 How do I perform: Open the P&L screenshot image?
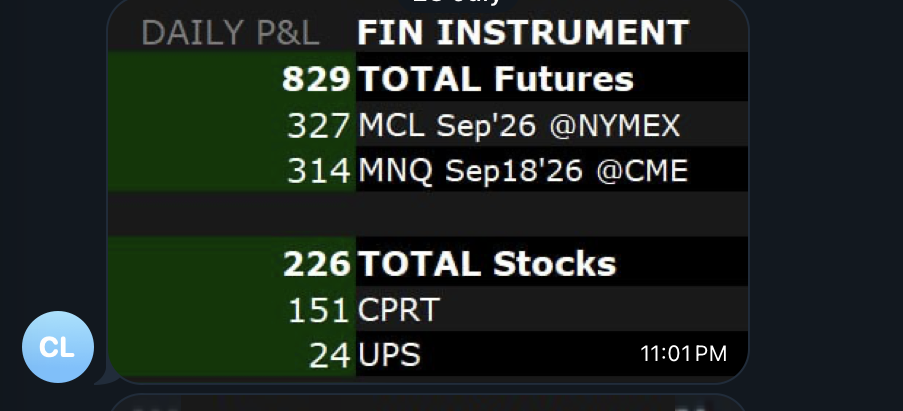pos(428,192)
